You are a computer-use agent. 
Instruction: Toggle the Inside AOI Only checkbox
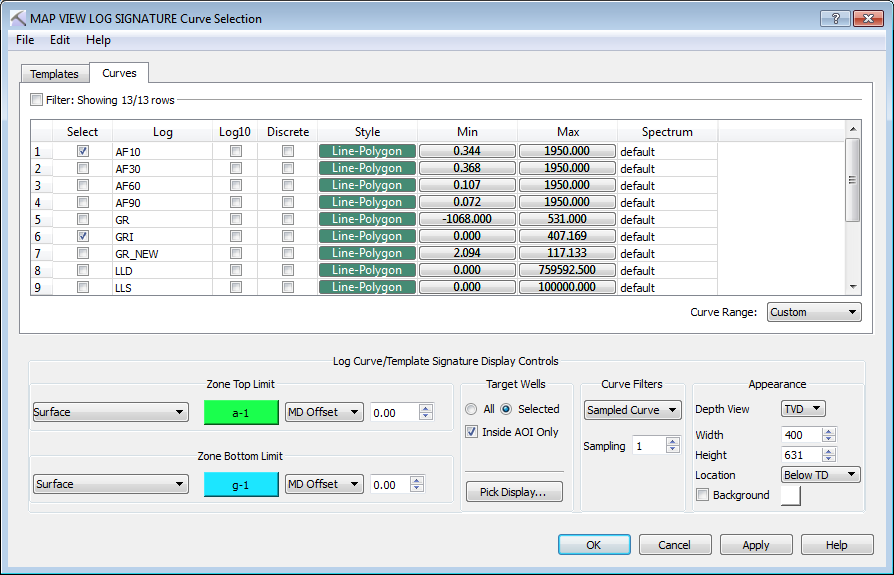[473, 432]
